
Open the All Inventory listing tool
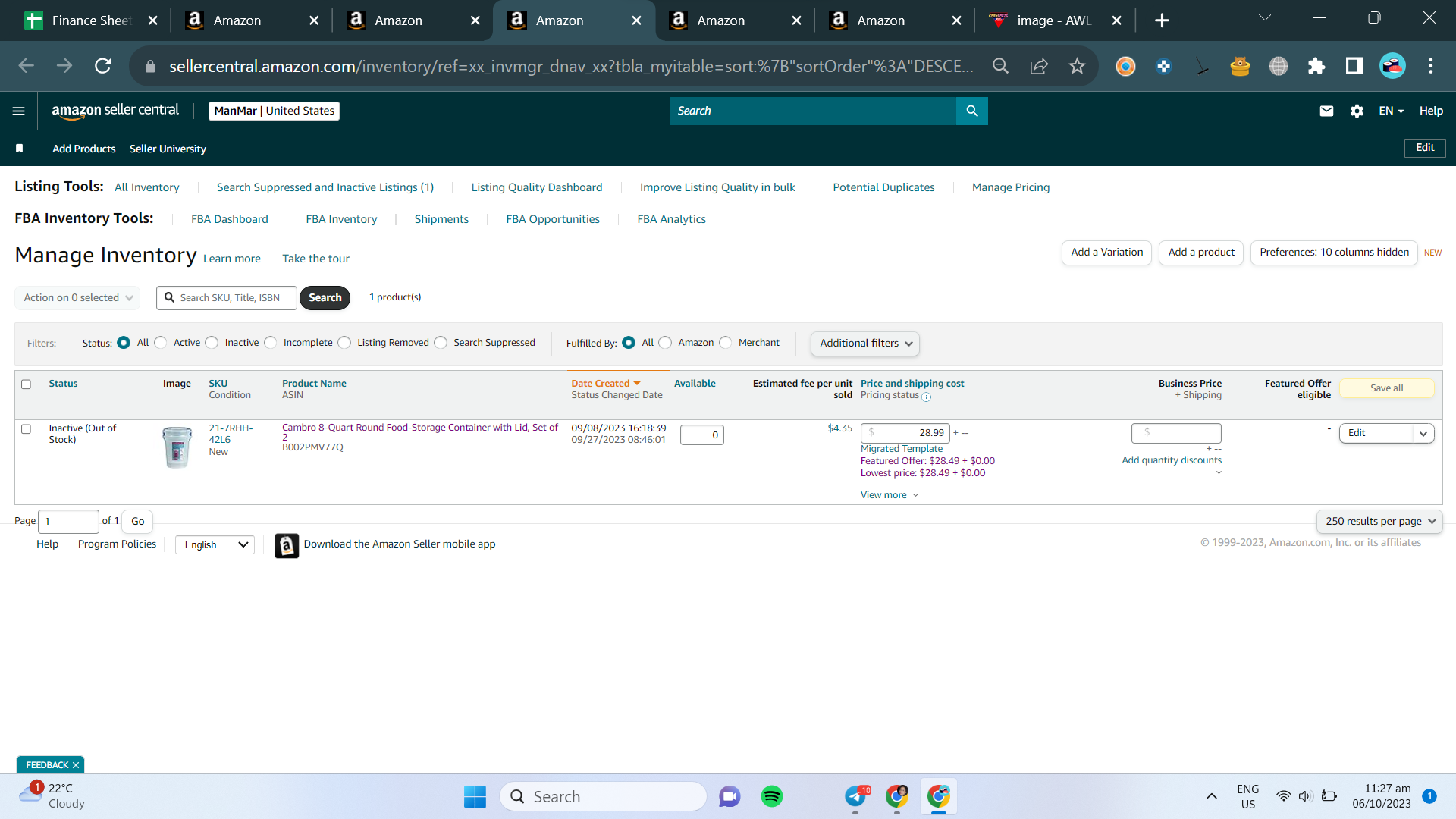point(147,187)
